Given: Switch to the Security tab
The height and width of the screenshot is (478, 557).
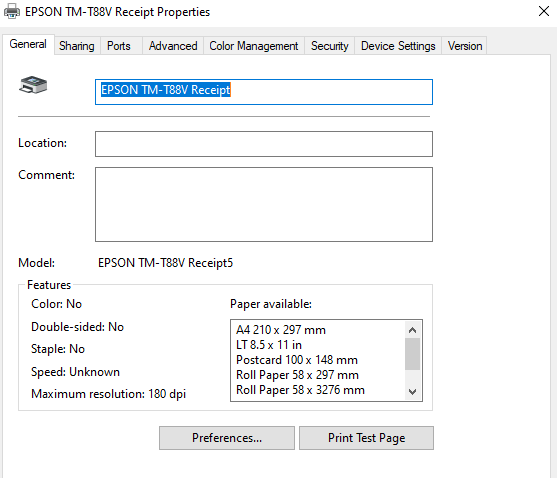Looking at the screenshot, I should pos(330,46).
